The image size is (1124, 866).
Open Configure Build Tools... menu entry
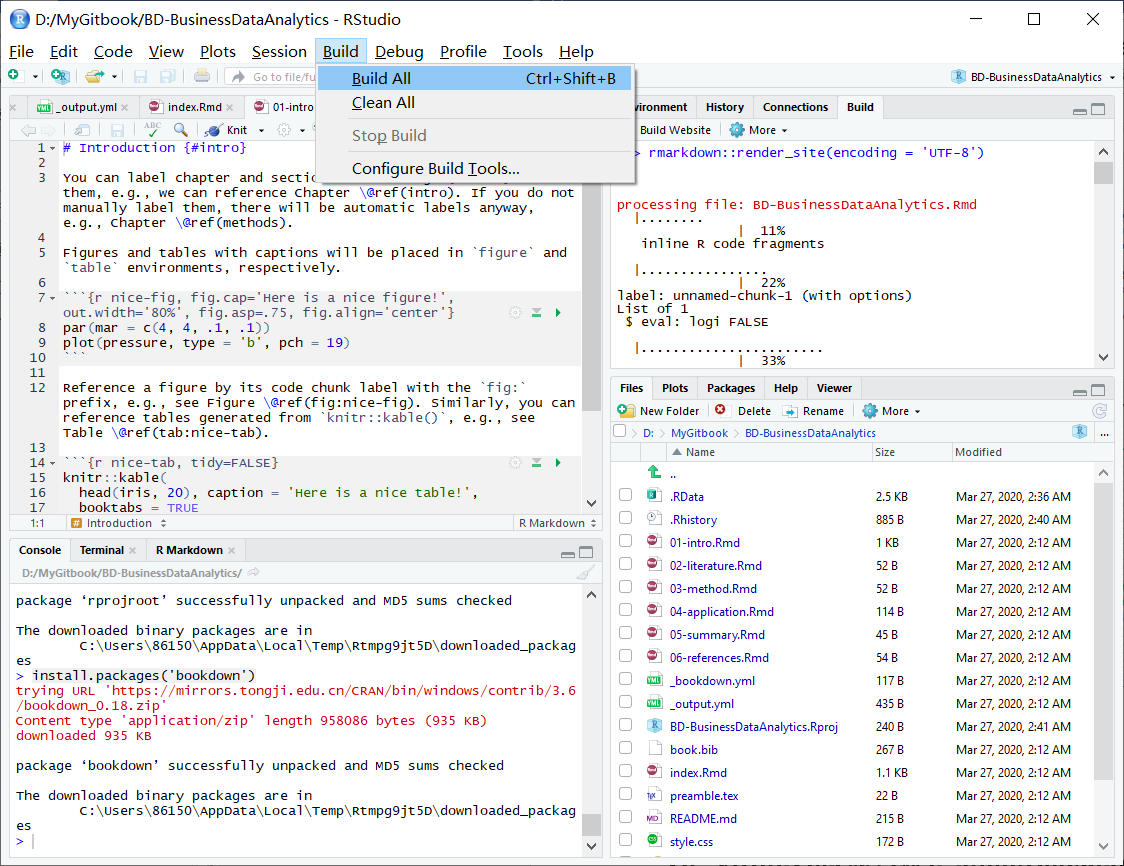coord(475,168)
